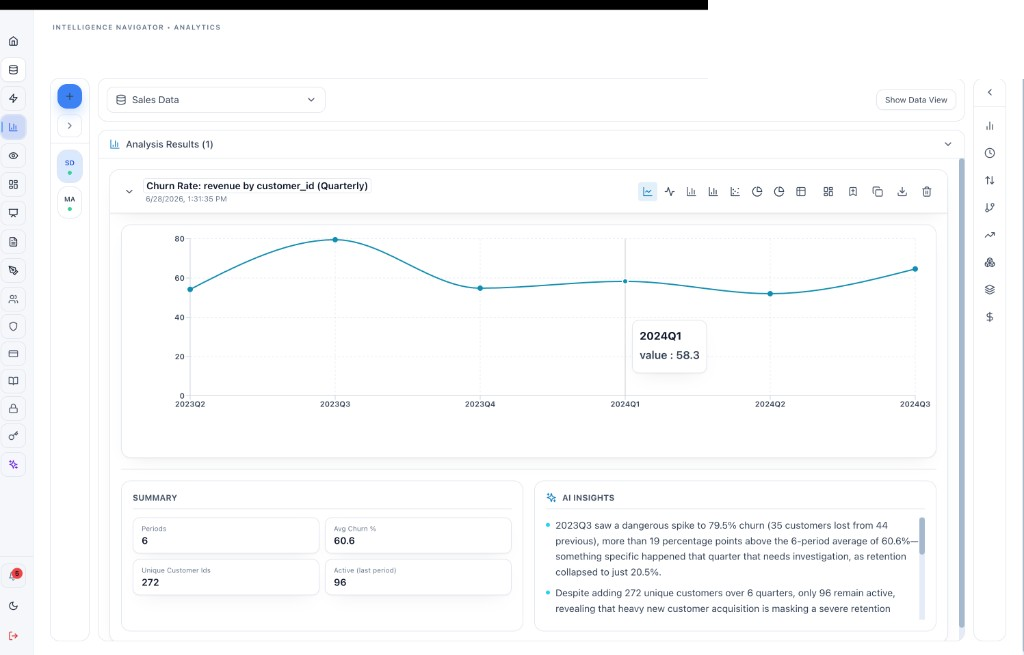
Task: Click the Unique Customer Ids 272 card
Action: coord(226,577)
